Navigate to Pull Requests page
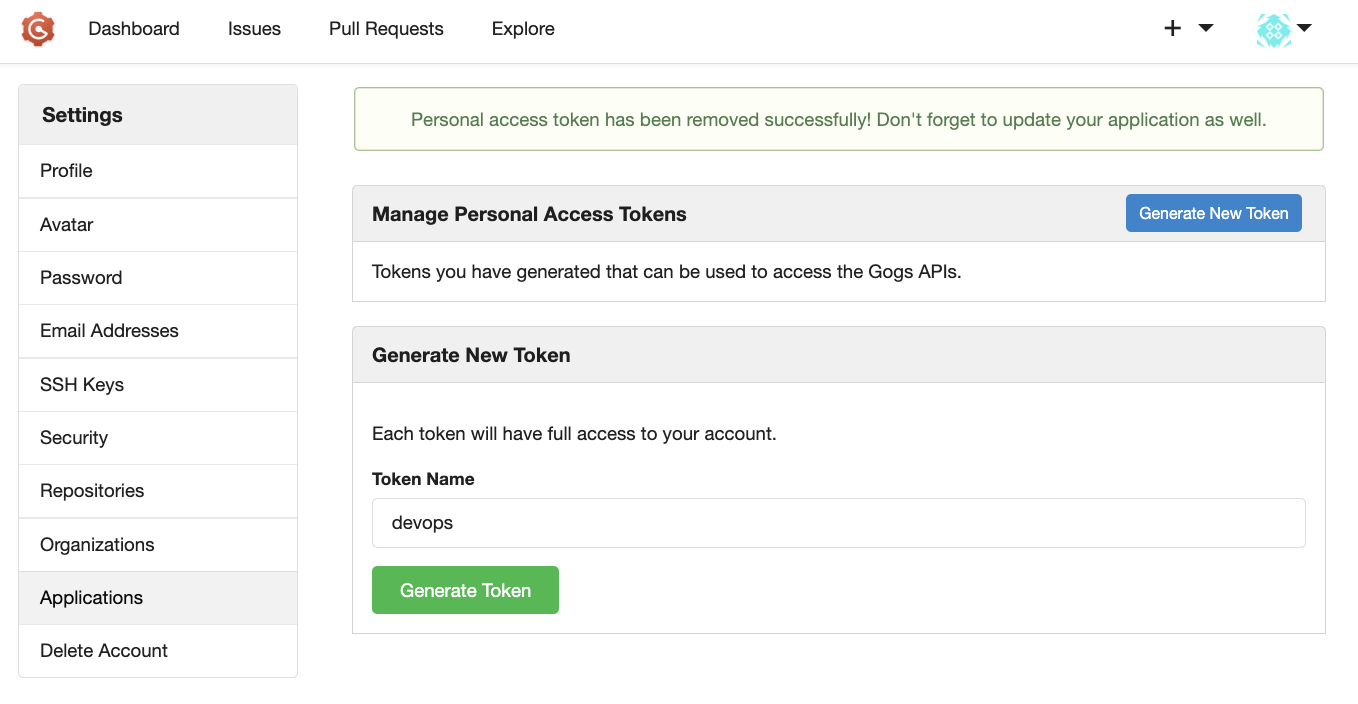1358x704 pixels. (x=386, y=29)
